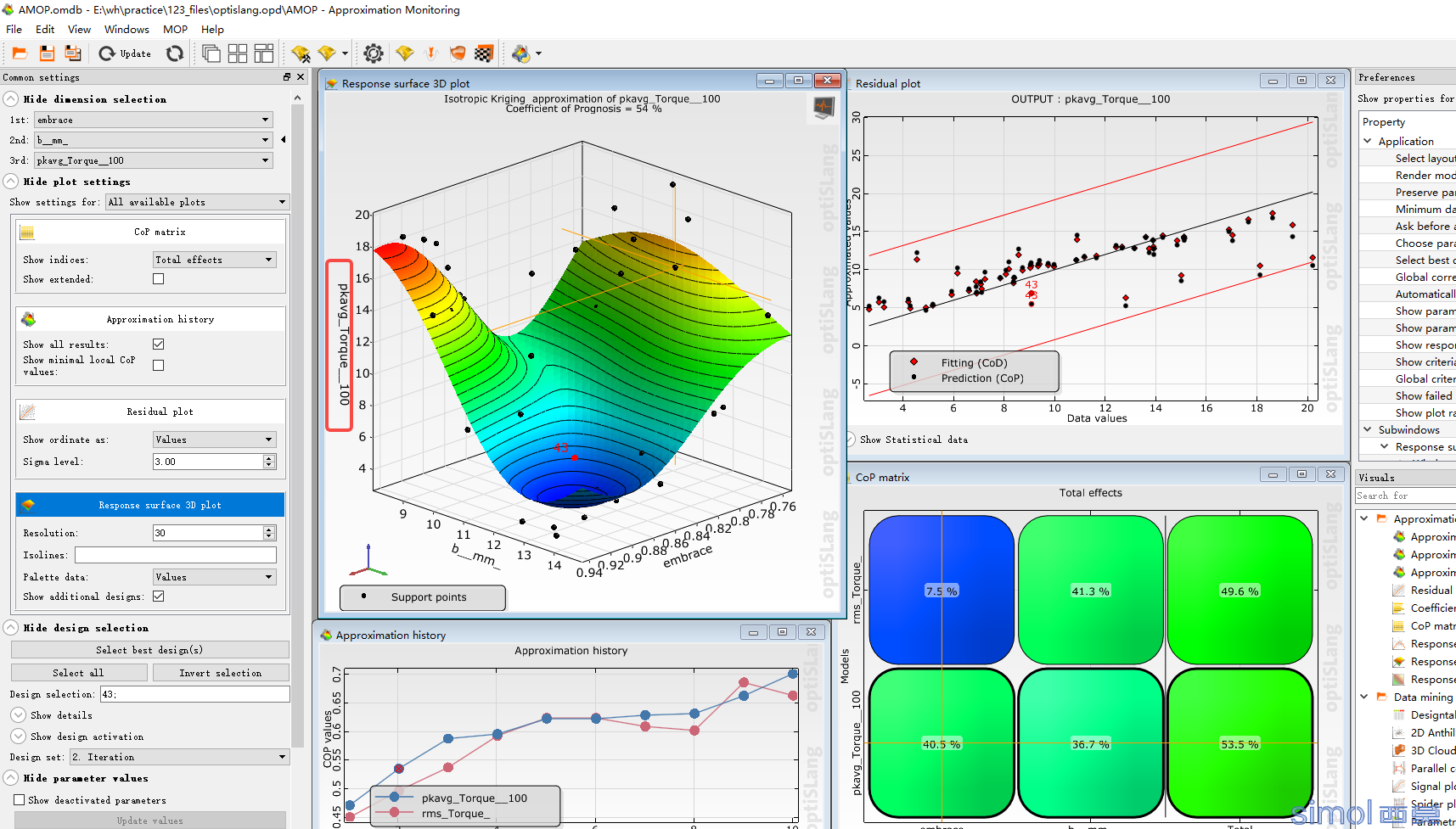Image resolution: width=1456 pixels, height=829 pixels.
Task: Click the checkered cube toolbar icon
Action: 484,53
